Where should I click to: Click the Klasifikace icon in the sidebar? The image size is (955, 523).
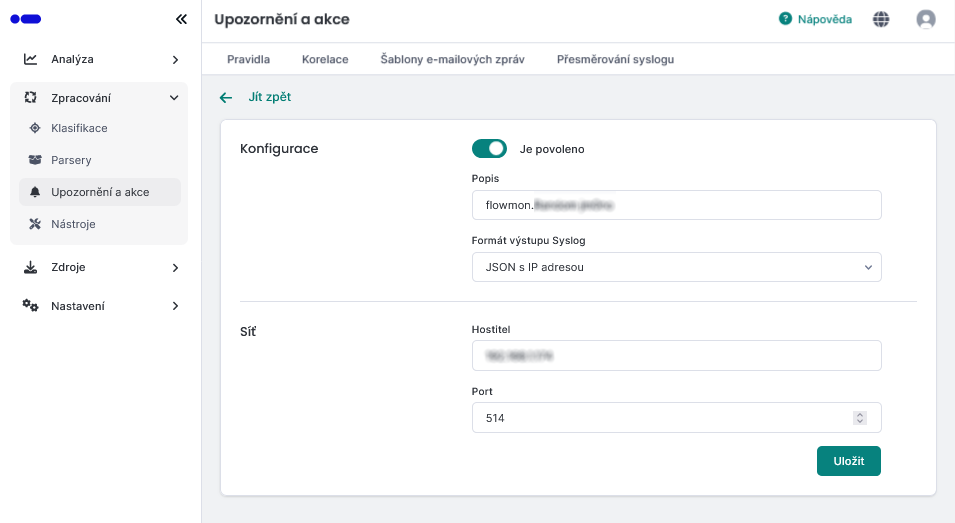tap(35, 128)
